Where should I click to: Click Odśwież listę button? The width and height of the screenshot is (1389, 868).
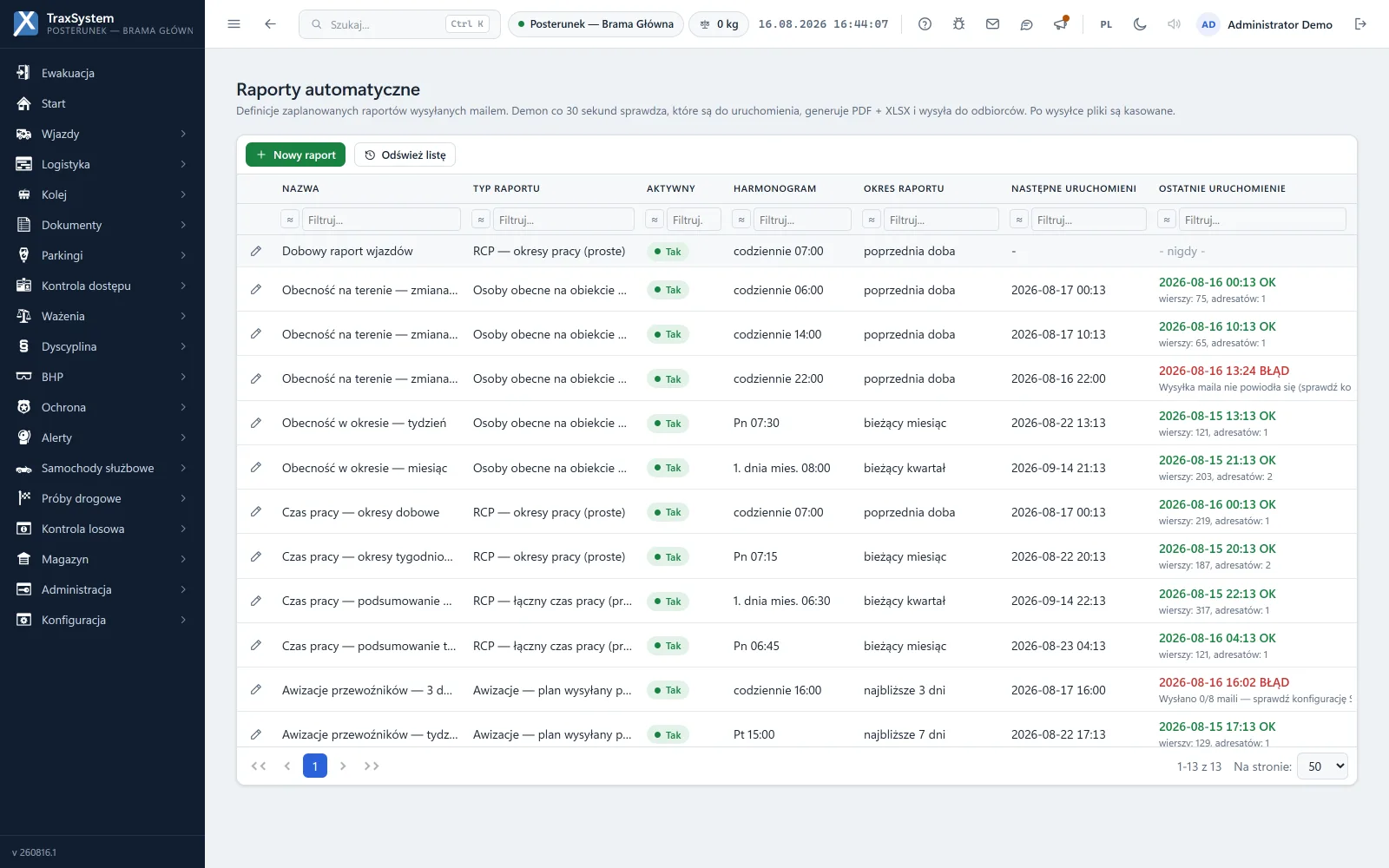(405, 155)
